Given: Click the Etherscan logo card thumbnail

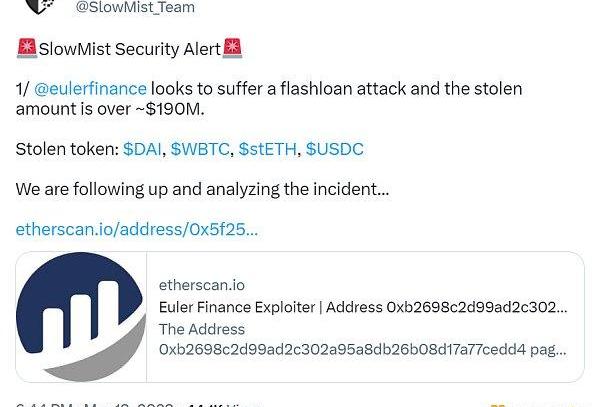Looking at the screenshot, I should tap(81, 316).
